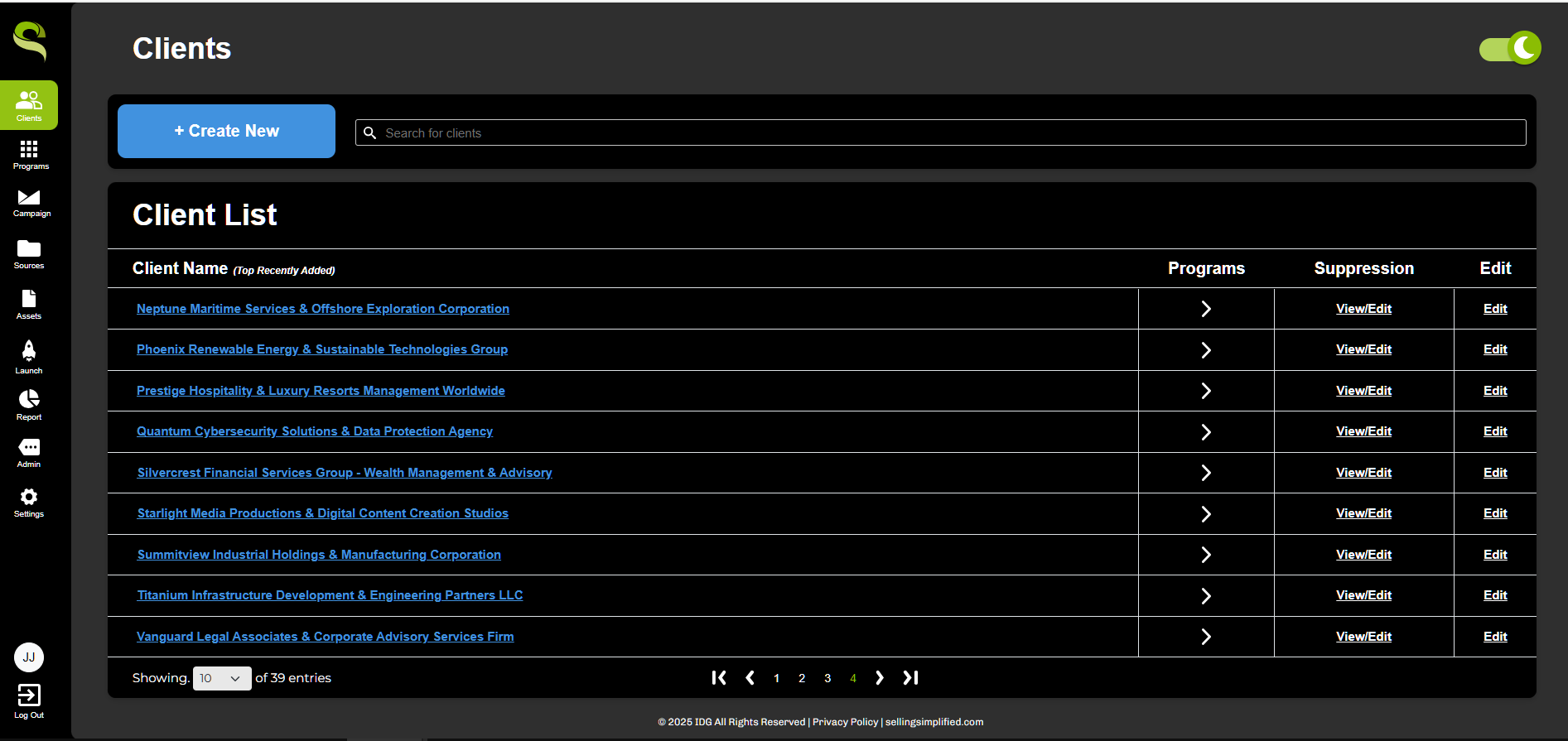The height and width of the screenshot is (741, 1568).
Task: Open Starlight Media Productions client link
Action: [322, 513]
